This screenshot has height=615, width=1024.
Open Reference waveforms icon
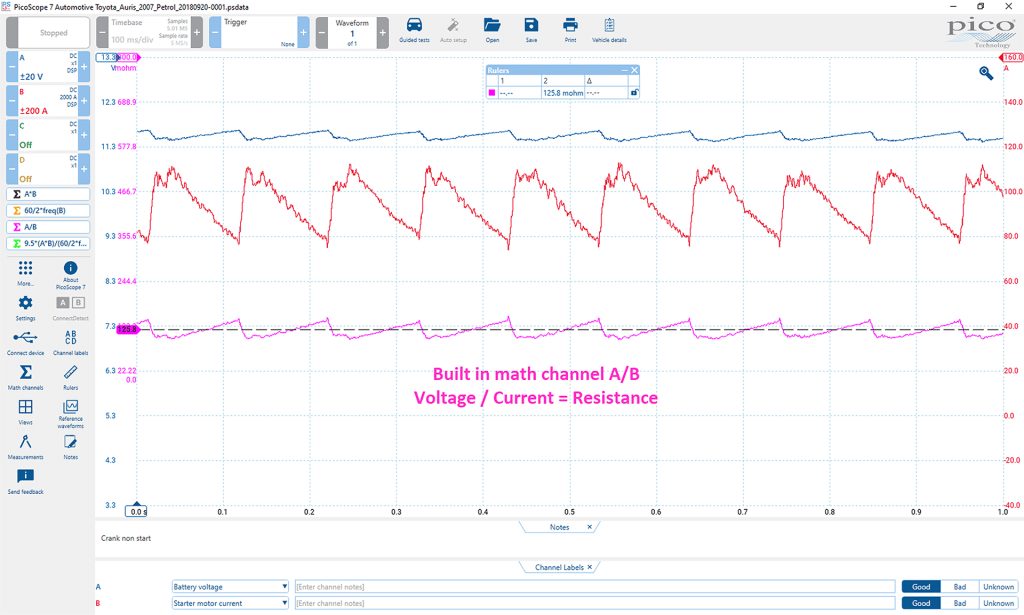pos(71,407)
